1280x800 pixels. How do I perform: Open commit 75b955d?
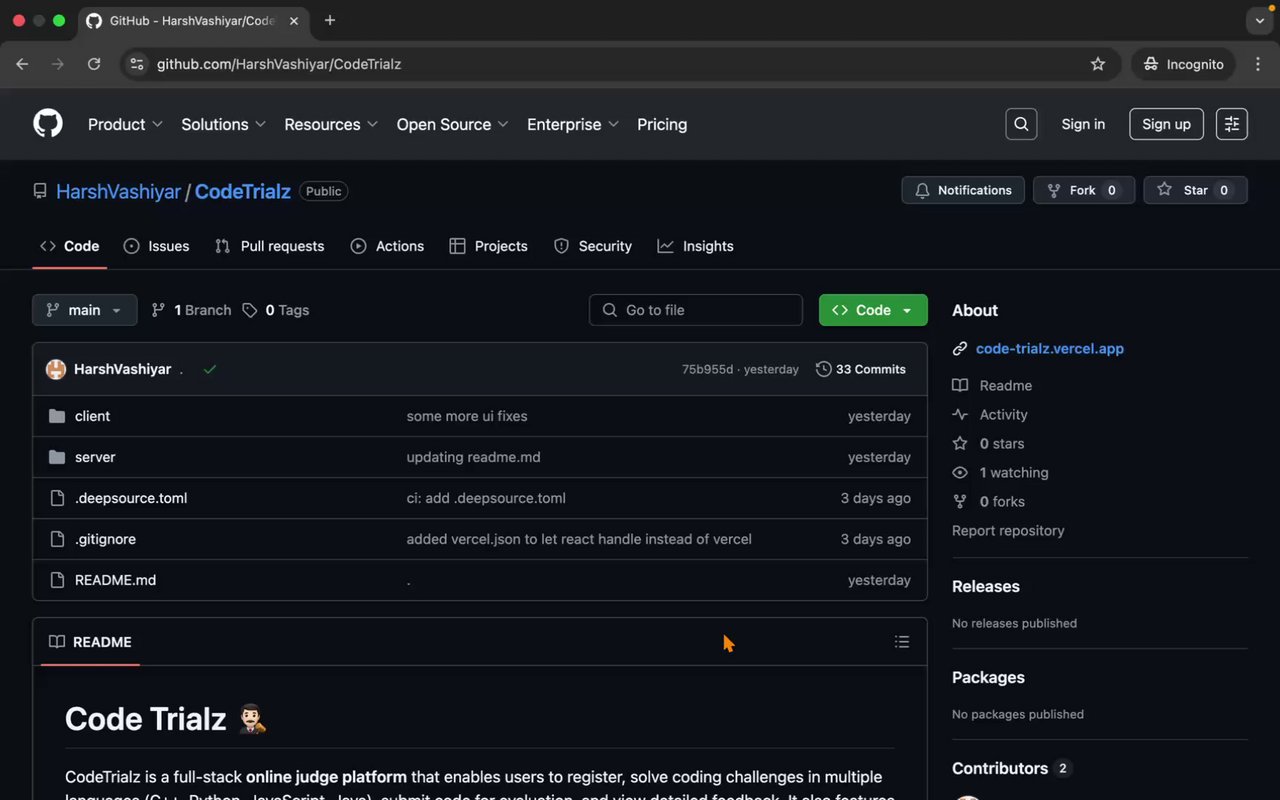(x=707, y=369)
